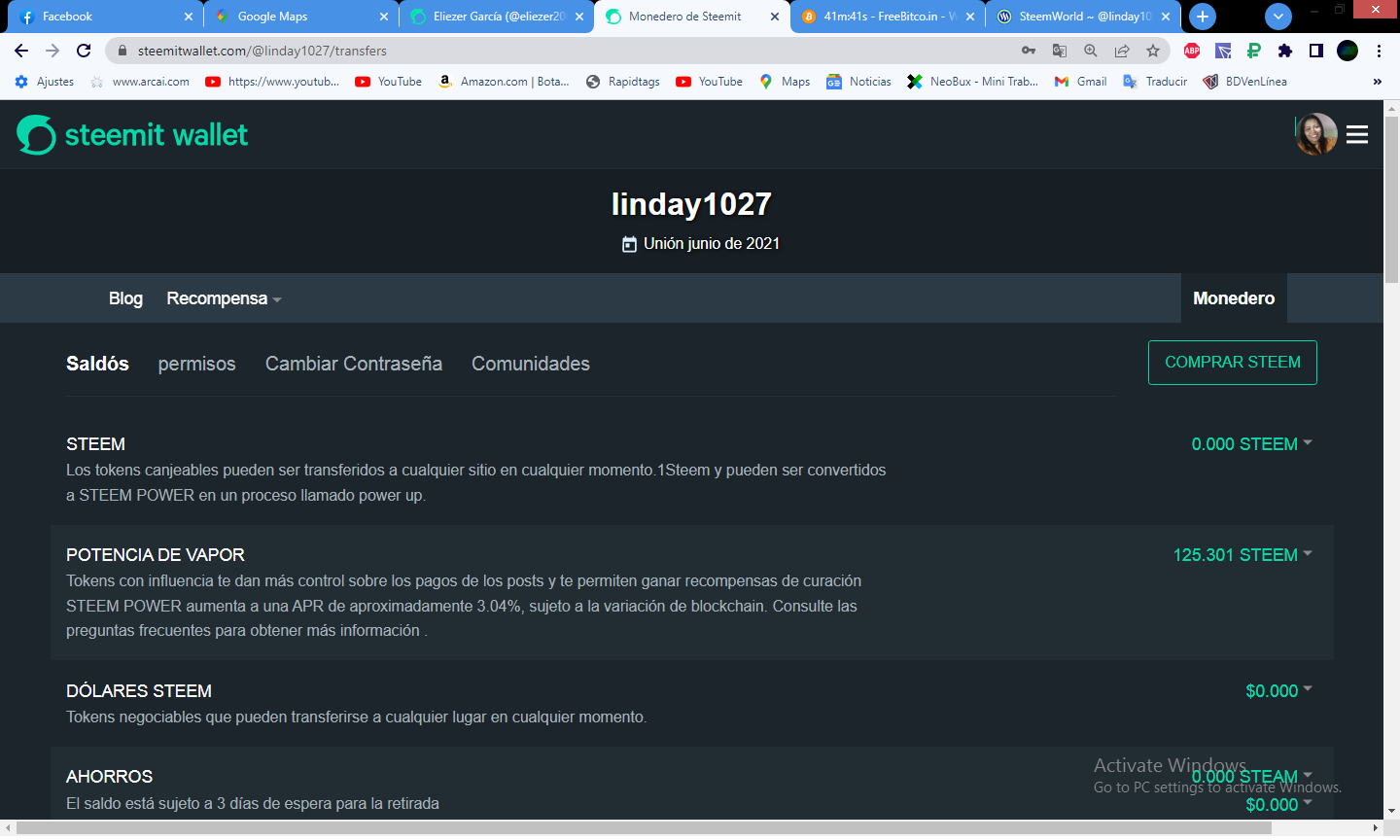1400x840 pixels.
Task: Open the green P extension
Action: 1254,51
